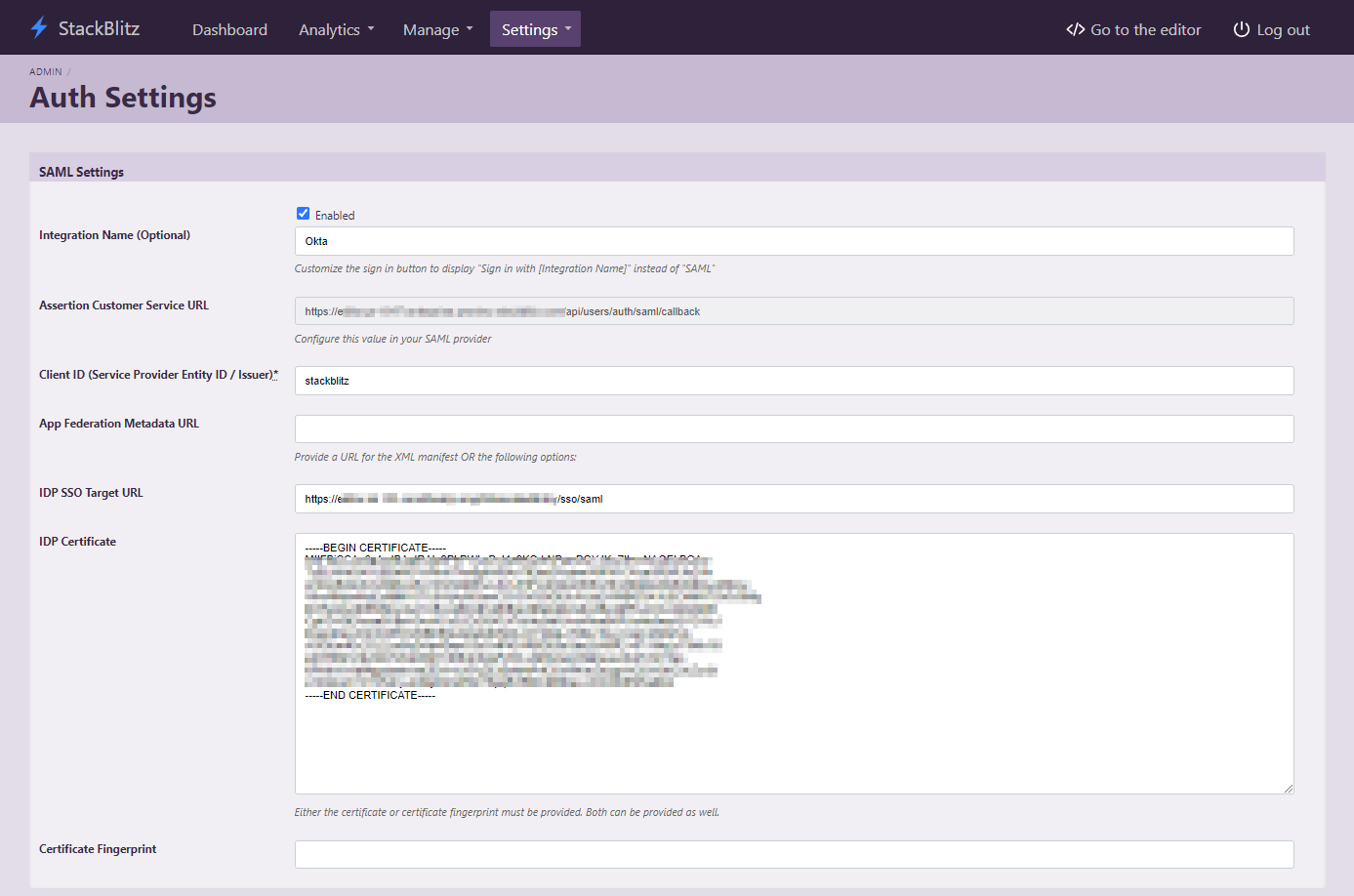1354x896 pixels.
Task: Click the 'Provide a URL for the XML manifest' hint
Action: pyautogui.click(x=435, y=457)
